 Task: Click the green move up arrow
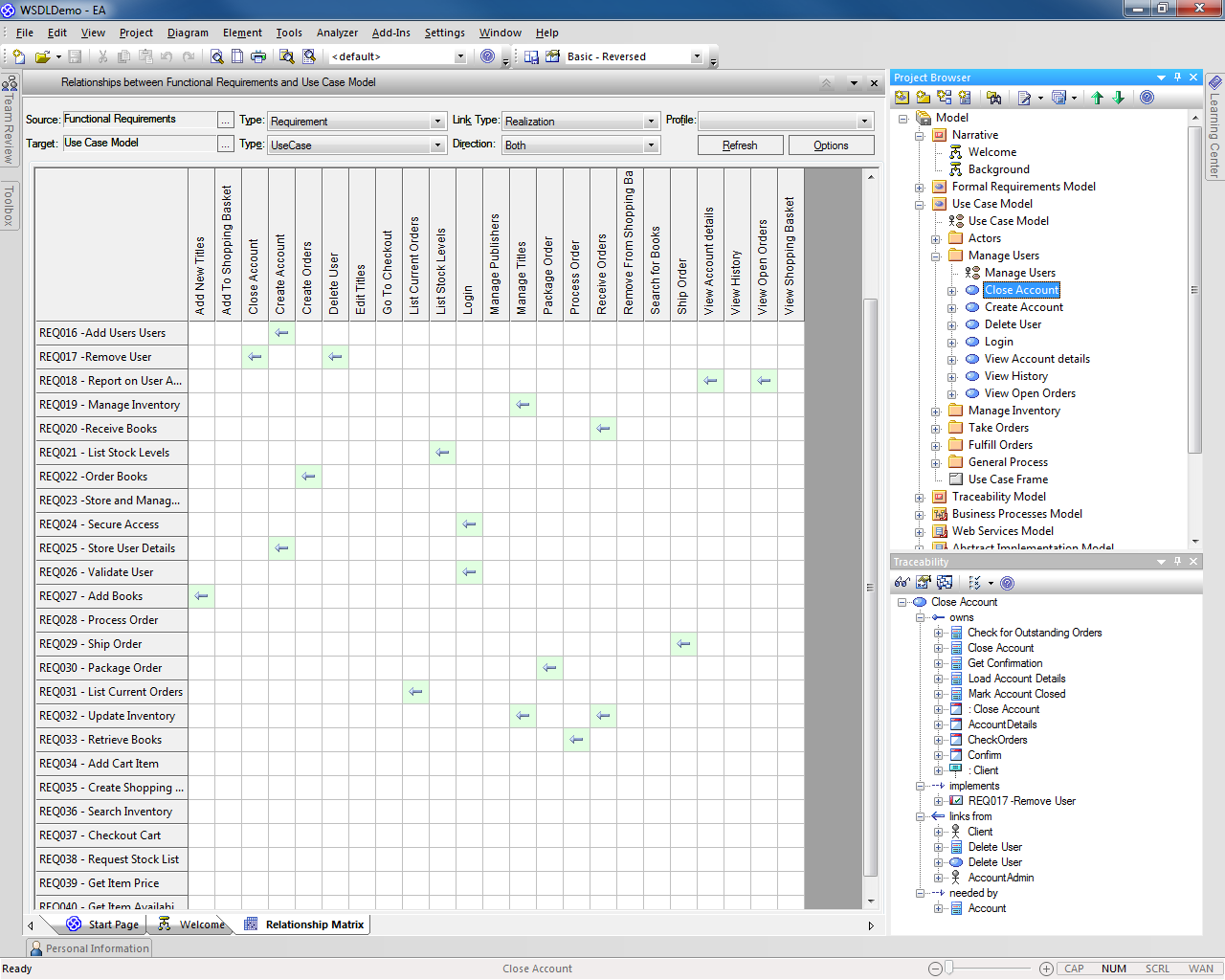[x=1098, y=98]
